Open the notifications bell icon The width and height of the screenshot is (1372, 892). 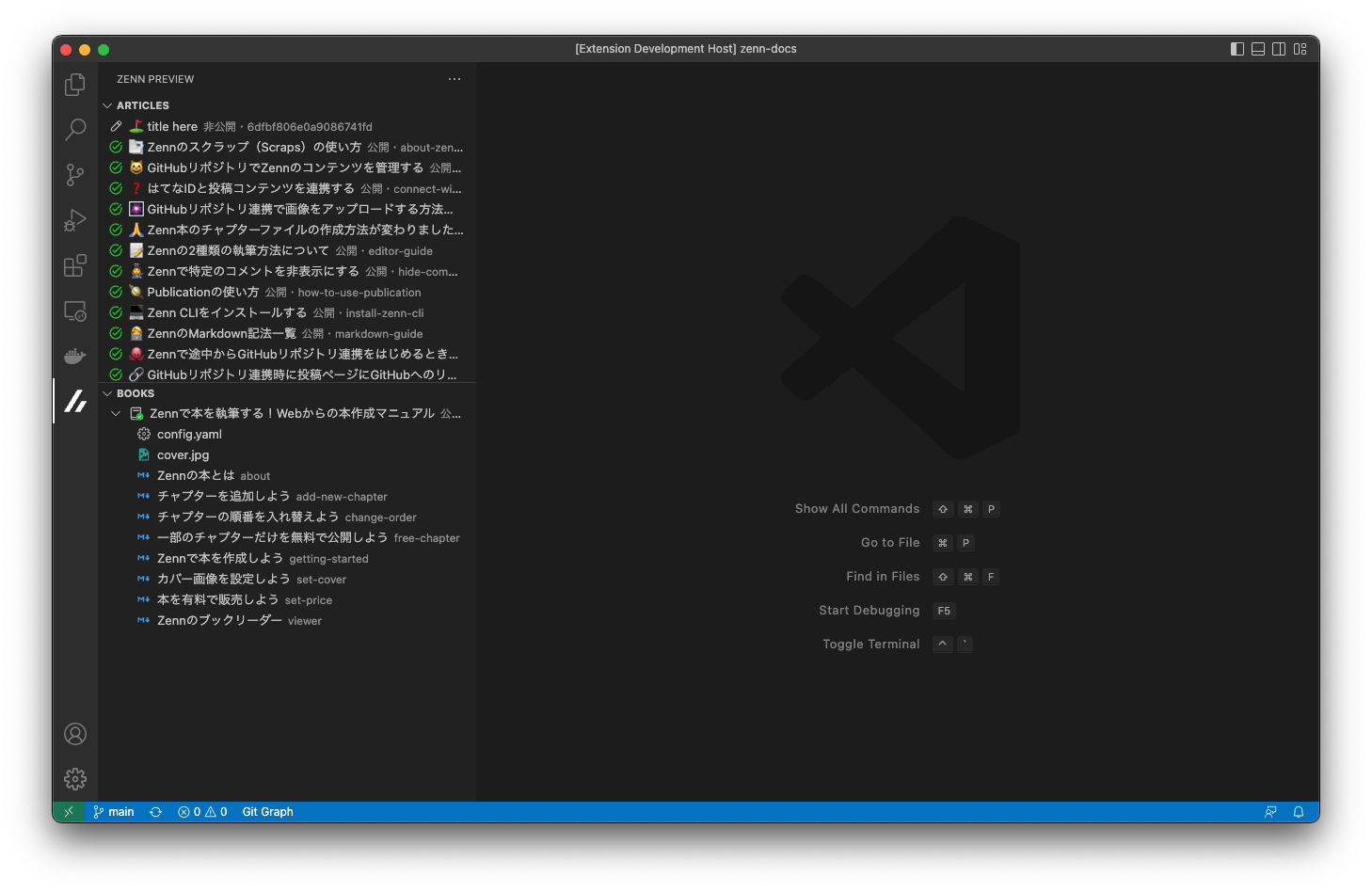click(x=1299, y=812)
